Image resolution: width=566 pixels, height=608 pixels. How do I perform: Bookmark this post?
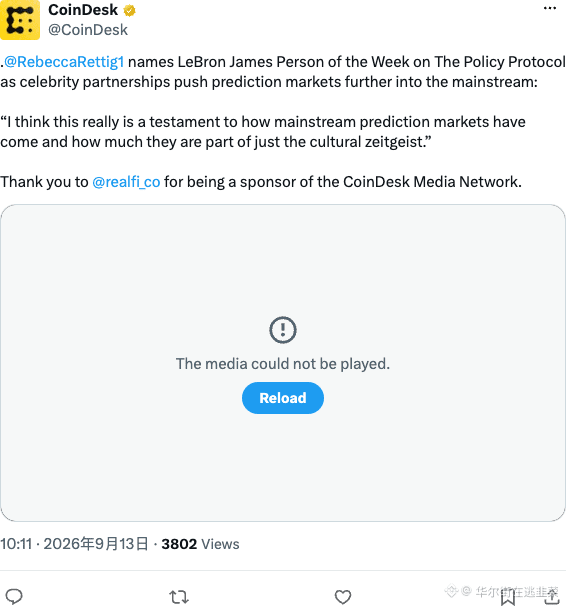tap(507, 597)
